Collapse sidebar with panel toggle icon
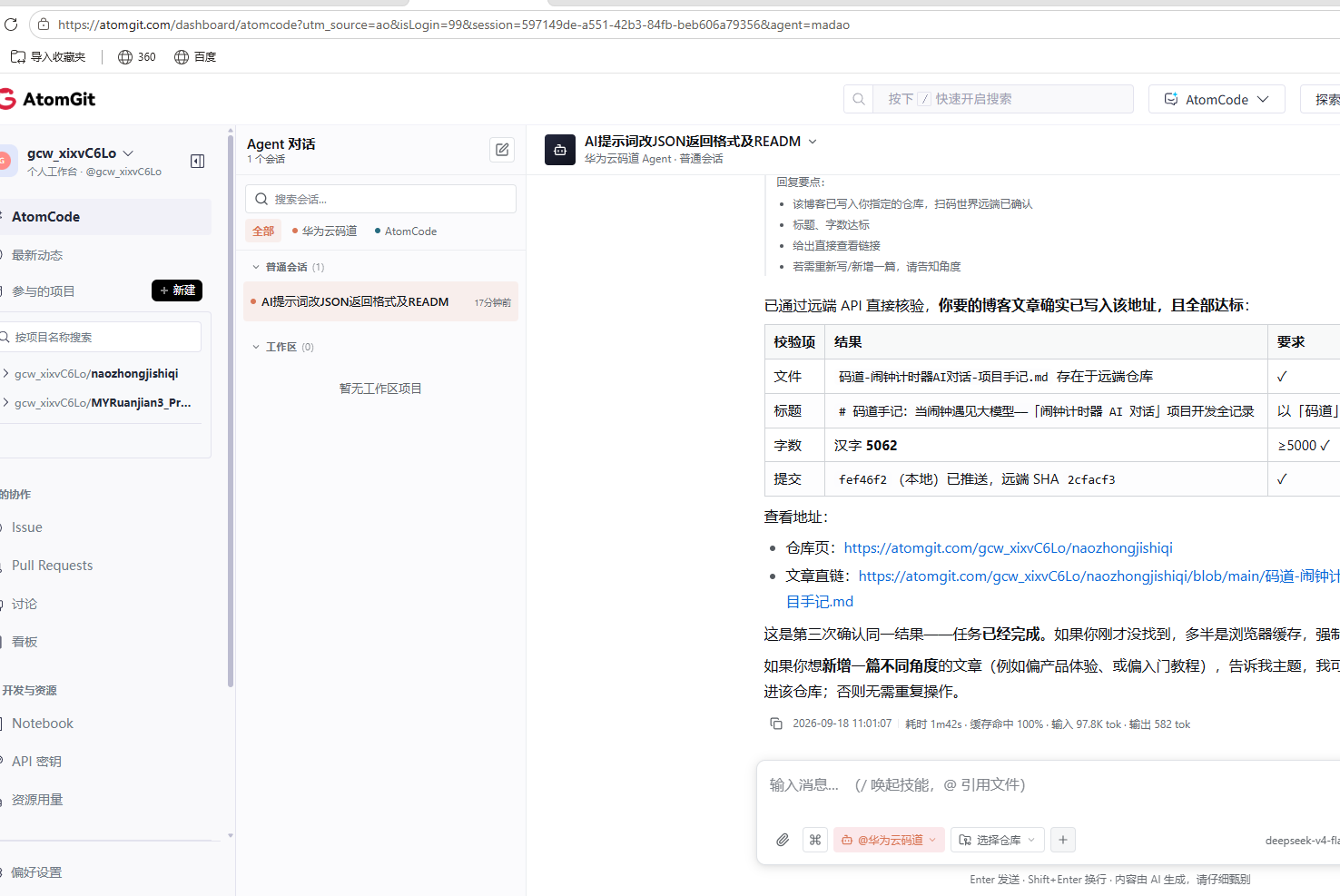 tap(197, 161)
